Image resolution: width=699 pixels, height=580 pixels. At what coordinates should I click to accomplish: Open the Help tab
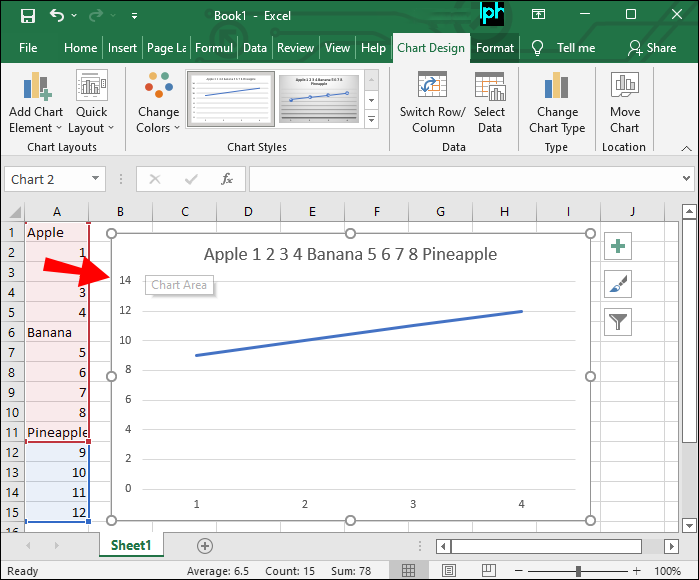tap(373, 48)
